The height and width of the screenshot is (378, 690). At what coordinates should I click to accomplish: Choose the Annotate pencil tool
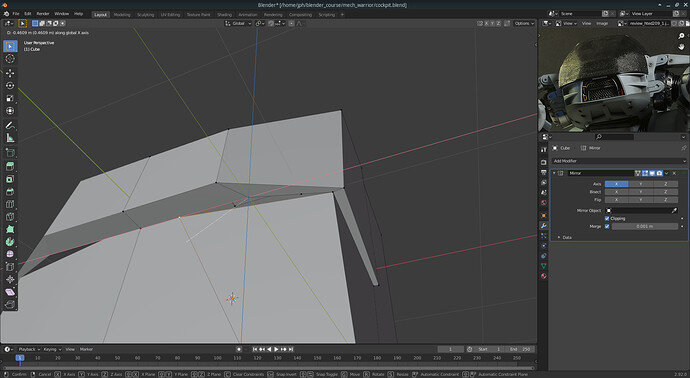point(10,125)
